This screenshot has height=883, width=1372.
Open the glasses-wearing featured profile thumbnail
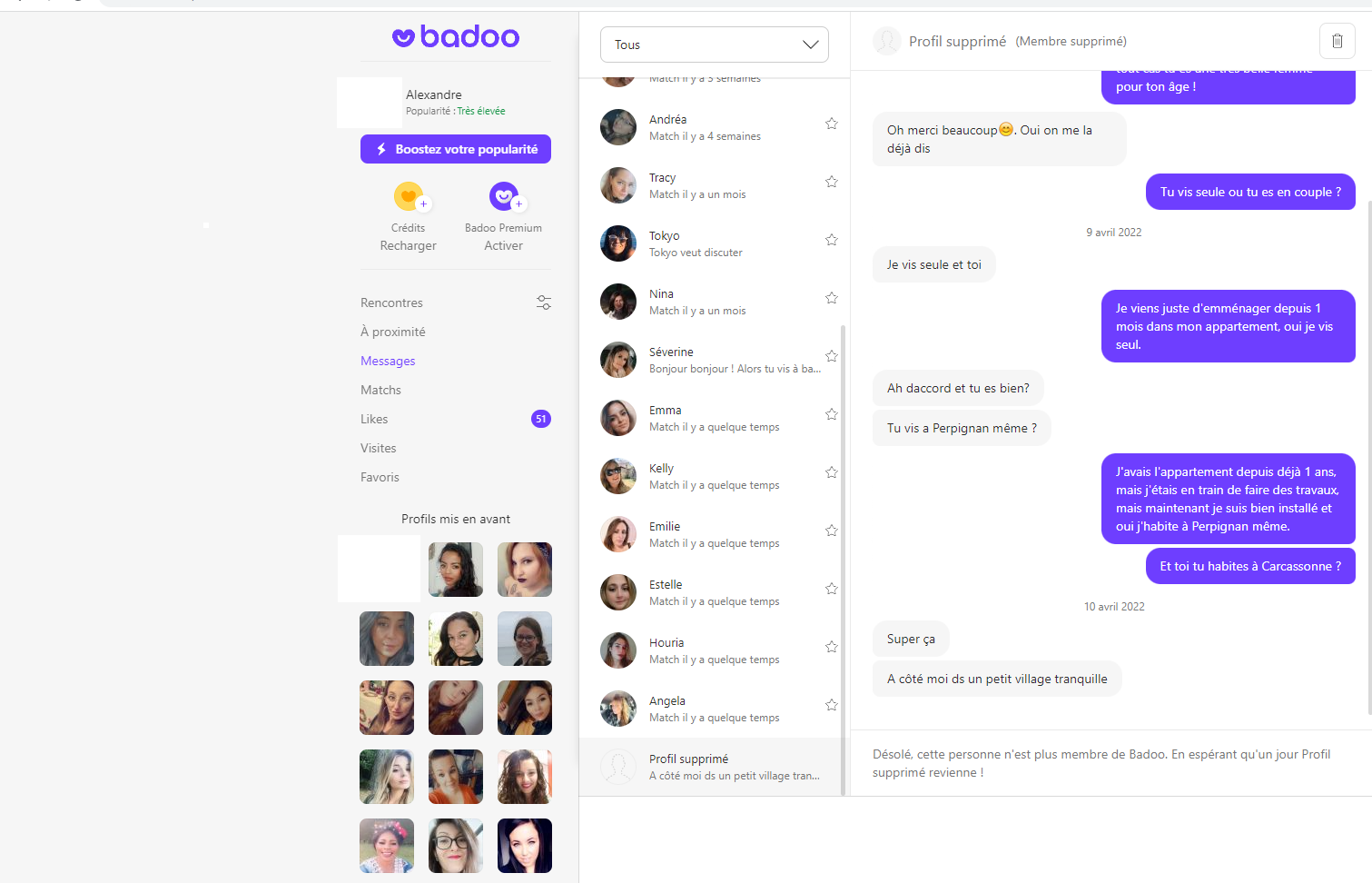click(456, 846)
